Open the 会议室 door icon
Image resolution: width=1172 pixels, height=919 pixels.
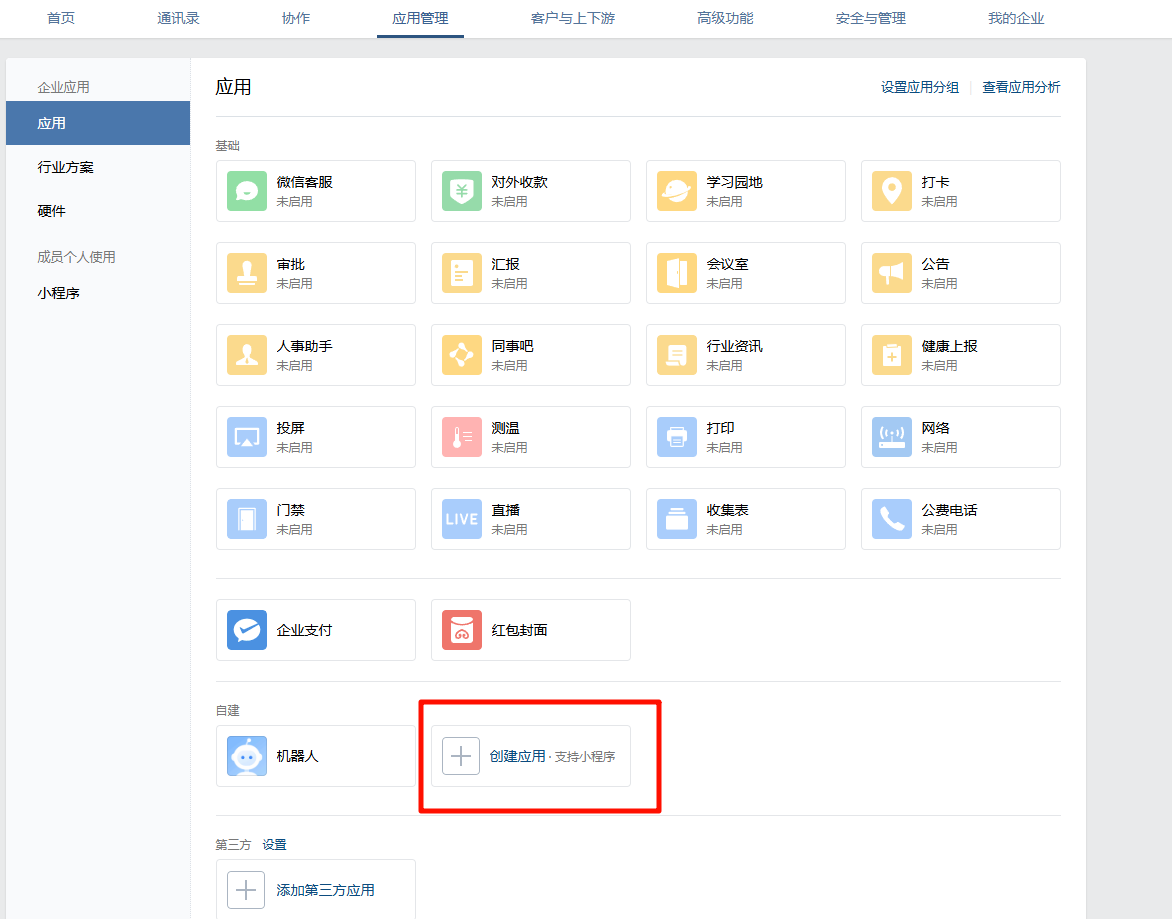pyautogui.click(x=676, y=273)
